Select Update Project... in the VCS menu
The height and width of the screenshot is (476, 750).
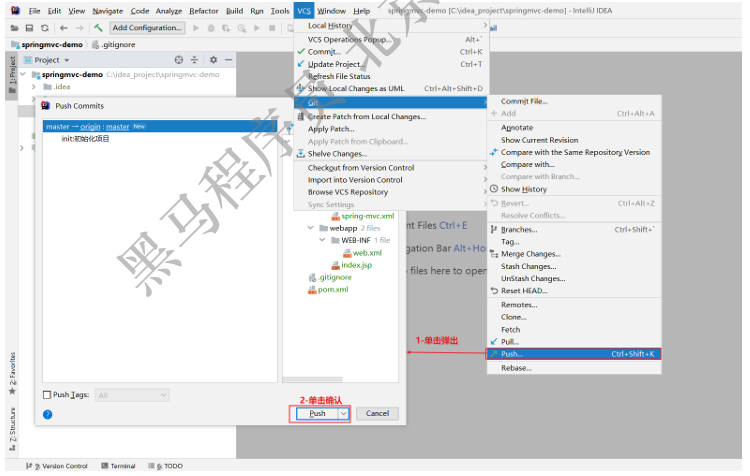(x=391, y=64)
